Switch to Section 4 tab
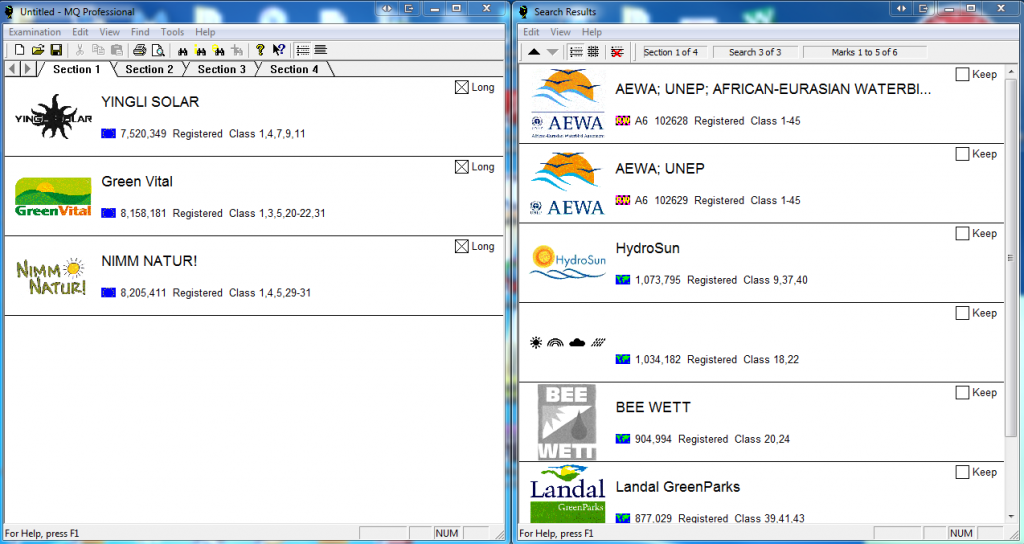 tap(295, 69)
